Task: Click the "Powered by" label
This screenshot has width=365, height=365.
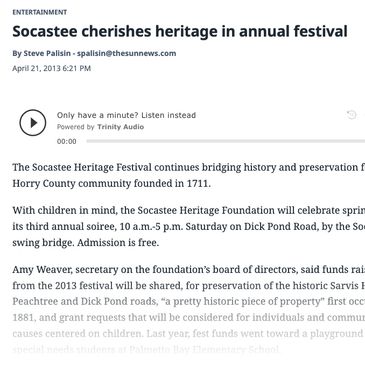Action: [x=76, y=127]
